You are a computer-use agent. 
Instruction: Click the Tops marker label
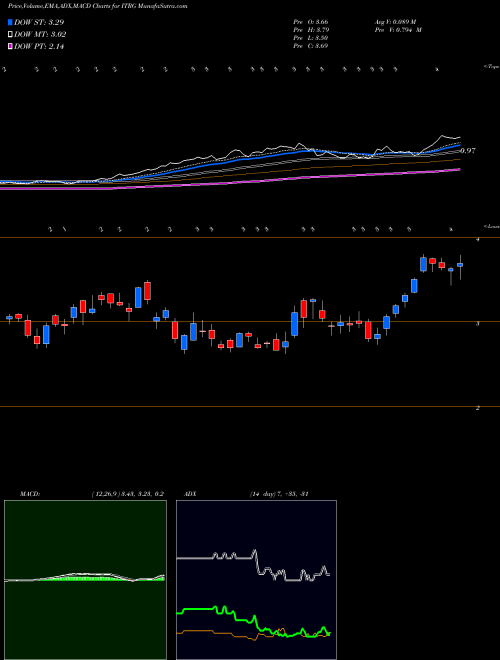click(x=492, y=67)
